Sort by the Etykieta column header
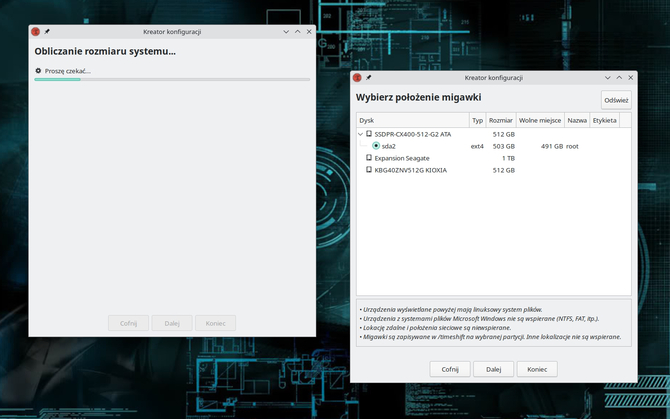Screen dimensions: 670x419 (x=604, y=120)
